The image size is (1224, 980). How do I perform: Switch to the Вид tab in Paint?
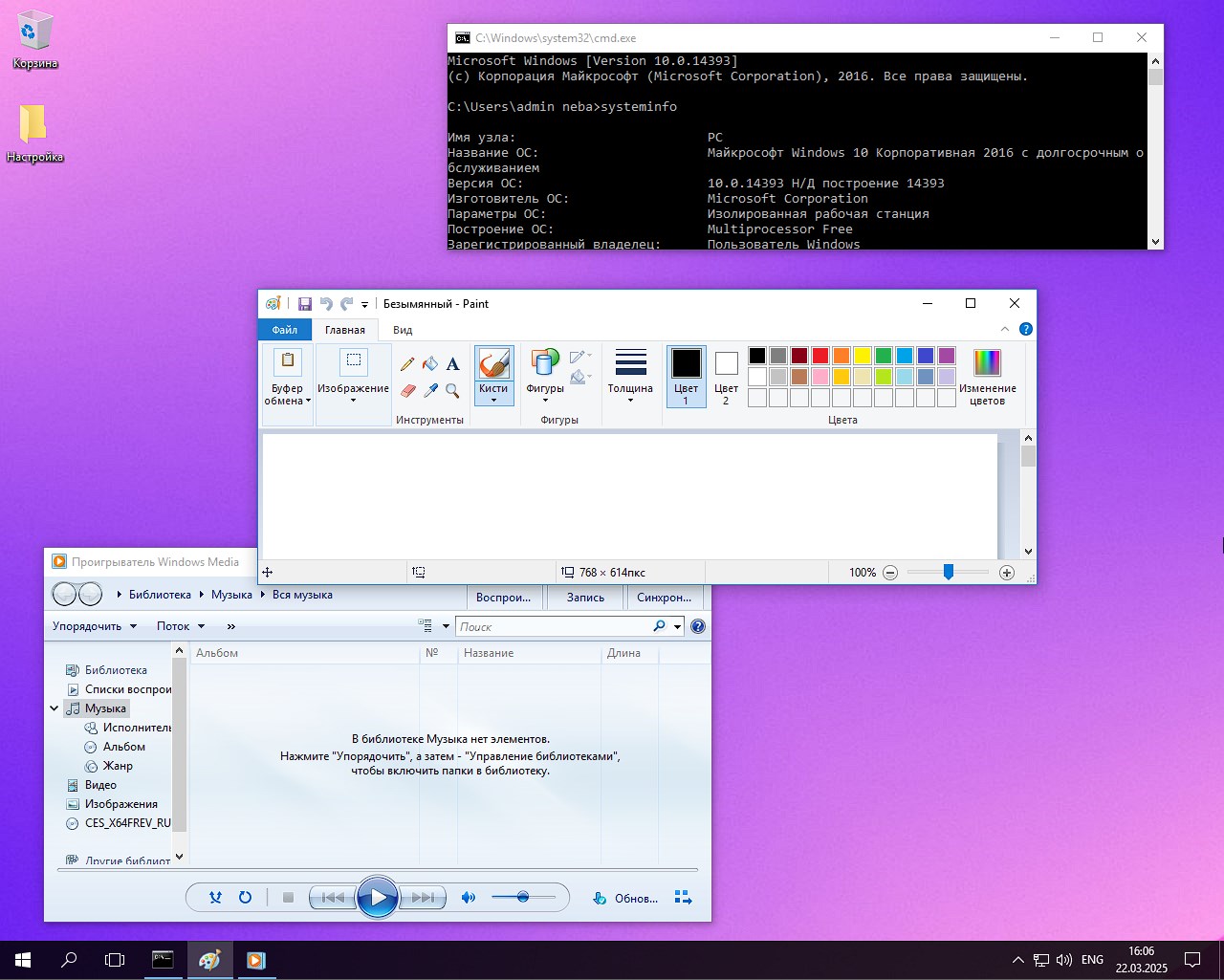[x=403, y=330]
